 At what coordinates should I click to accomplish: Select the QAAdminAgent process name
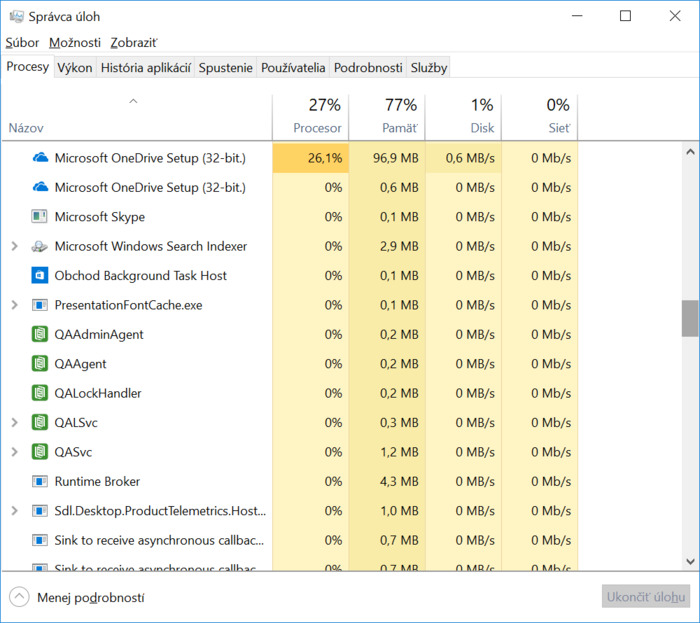click(x=99, y=335)
